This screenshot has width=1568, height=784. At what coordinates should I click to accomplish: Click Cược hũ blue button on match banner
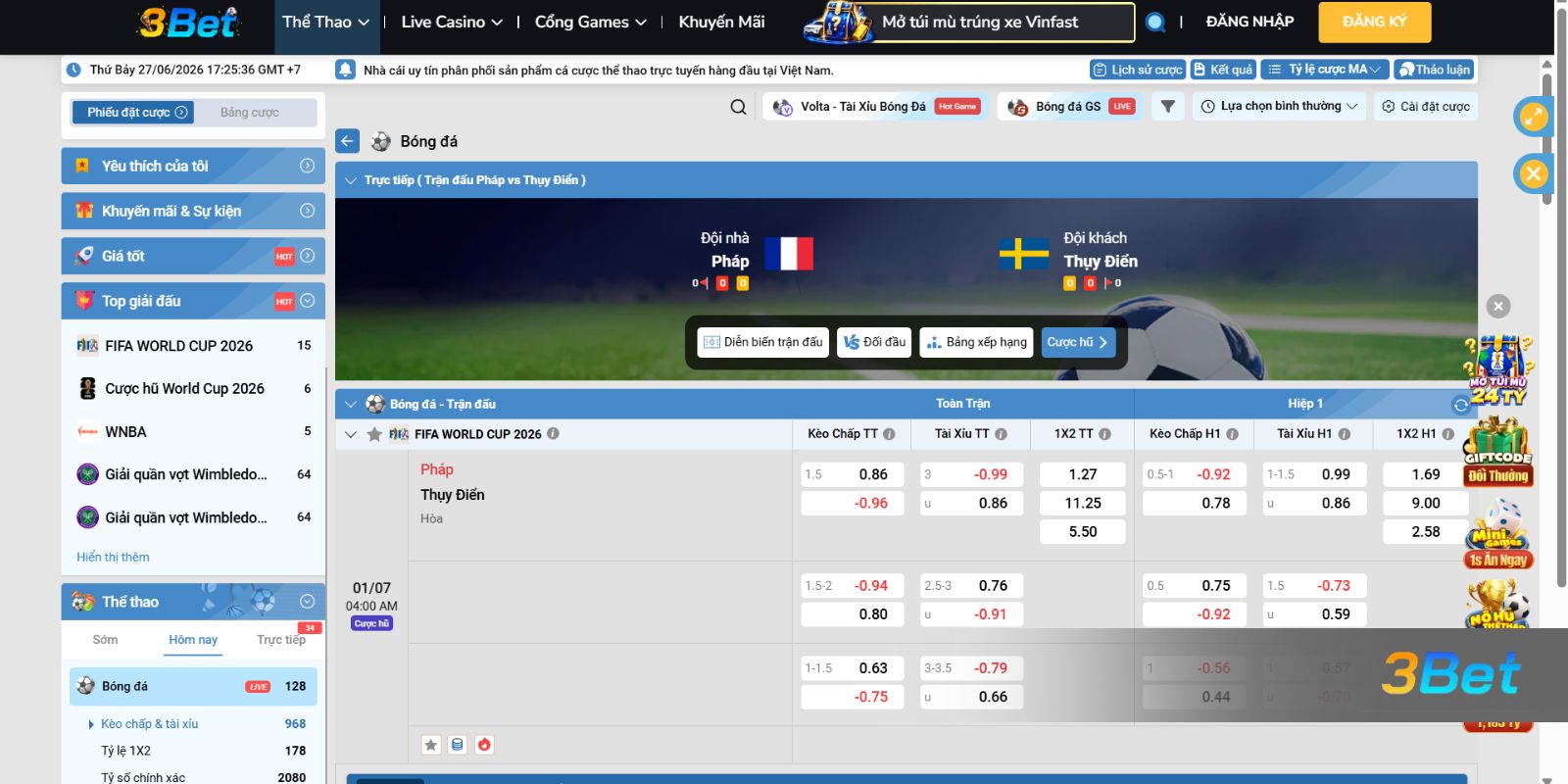(1078, 342)
